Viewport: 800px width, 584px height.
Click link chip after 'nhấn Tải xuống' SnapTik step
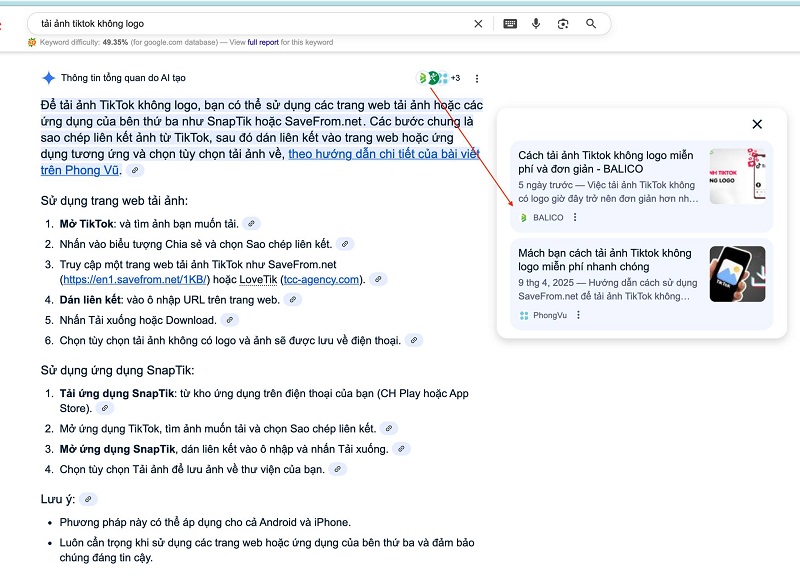(401, 449)
